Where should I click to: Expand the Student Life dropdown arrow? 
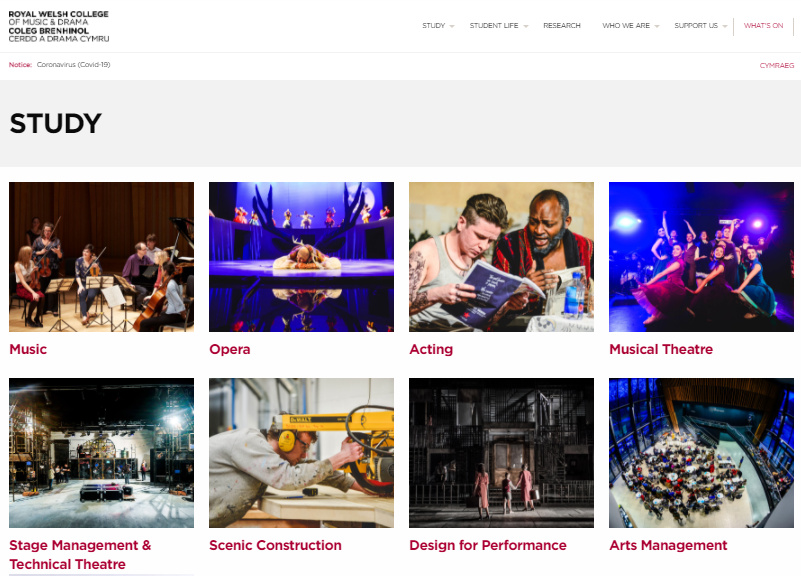526,26
